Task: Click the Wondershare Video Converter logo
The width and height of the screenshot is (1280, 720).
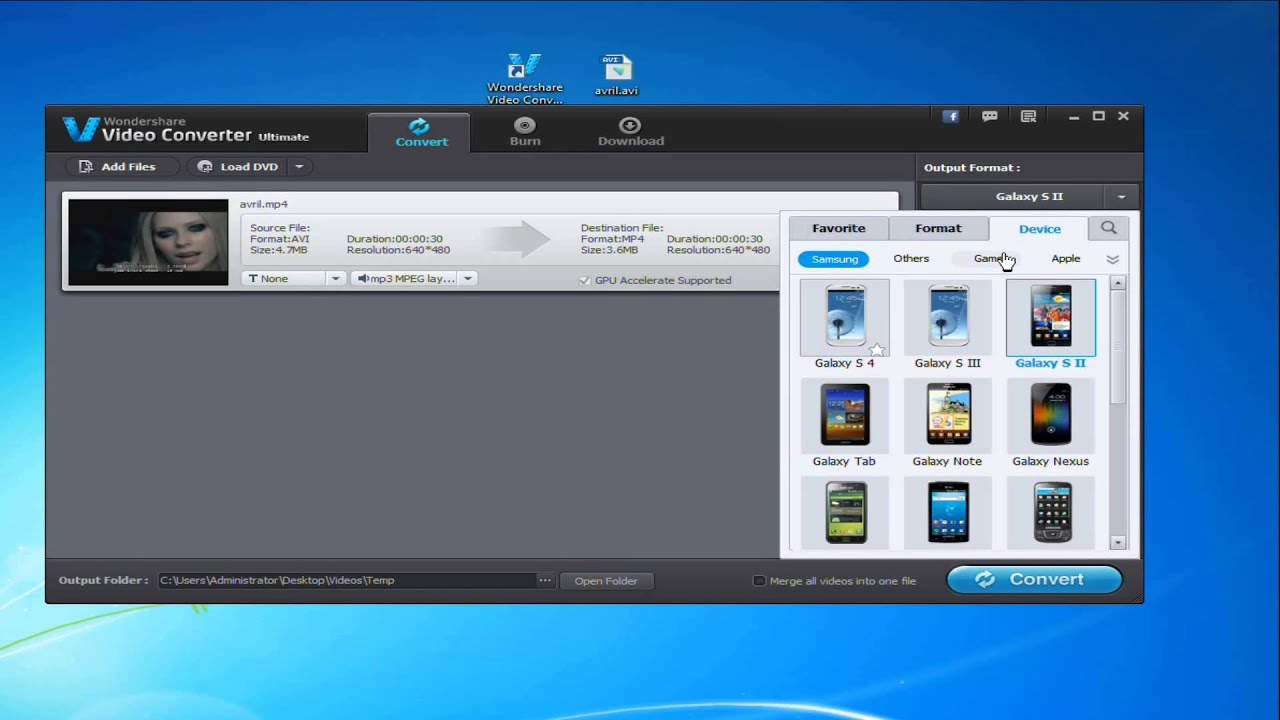Action: [186, 129]
